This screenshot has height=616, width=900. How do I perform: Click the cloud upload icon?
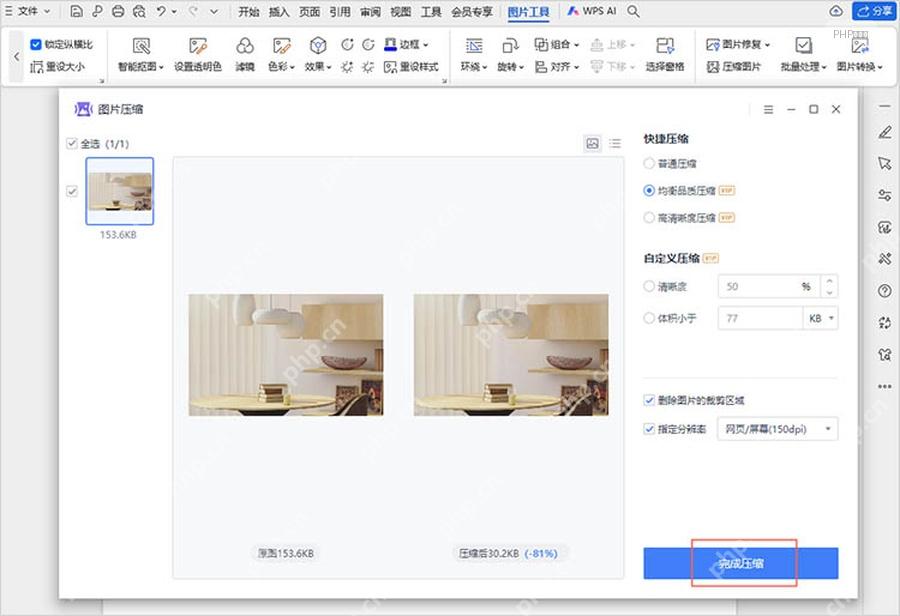click(x=836, y=11)
